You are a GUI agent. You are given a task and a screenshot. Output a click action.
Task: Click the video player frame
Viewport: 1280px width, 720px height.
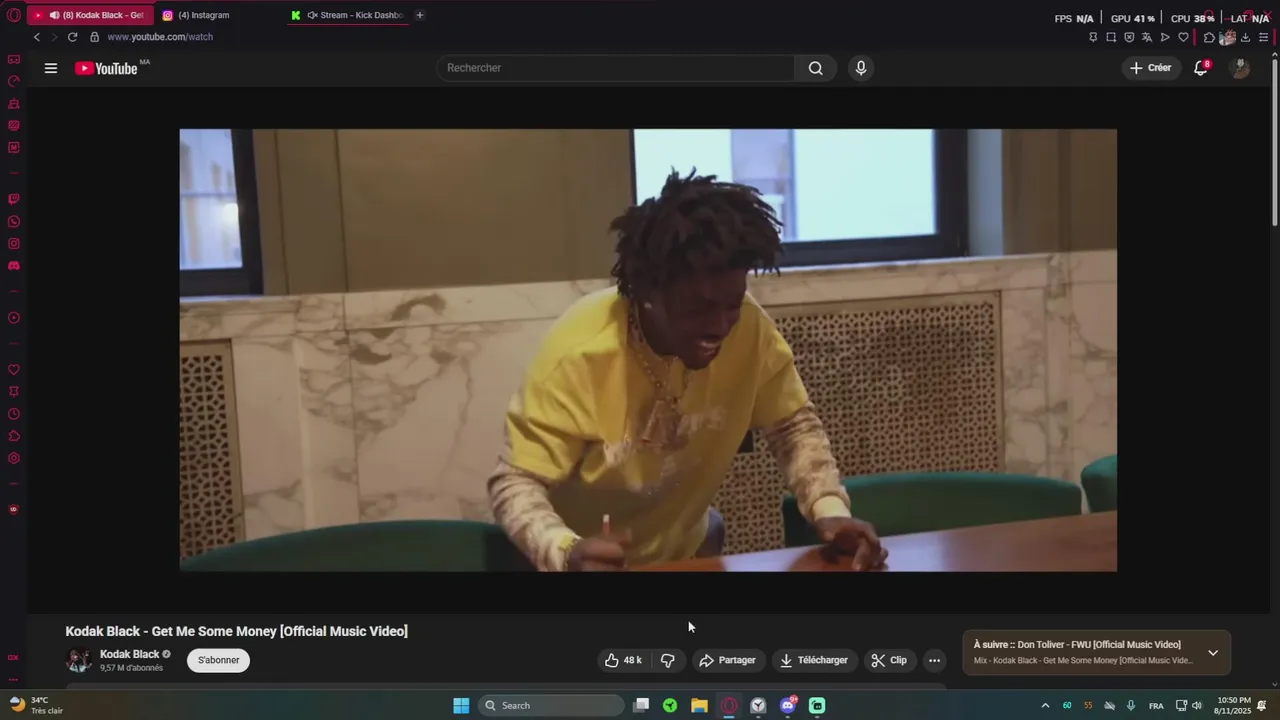point(648,350)
